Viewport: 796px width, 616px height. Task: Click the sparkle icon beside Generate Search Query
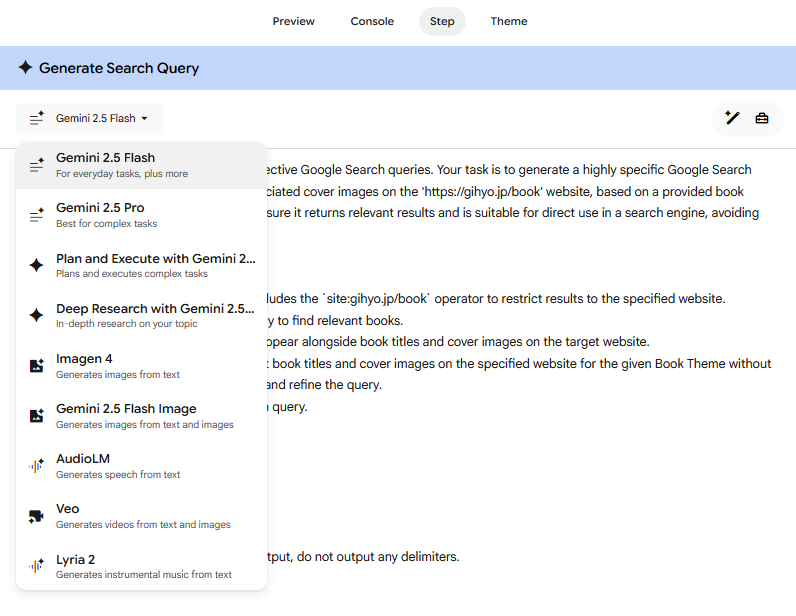(x=25, y=68)
